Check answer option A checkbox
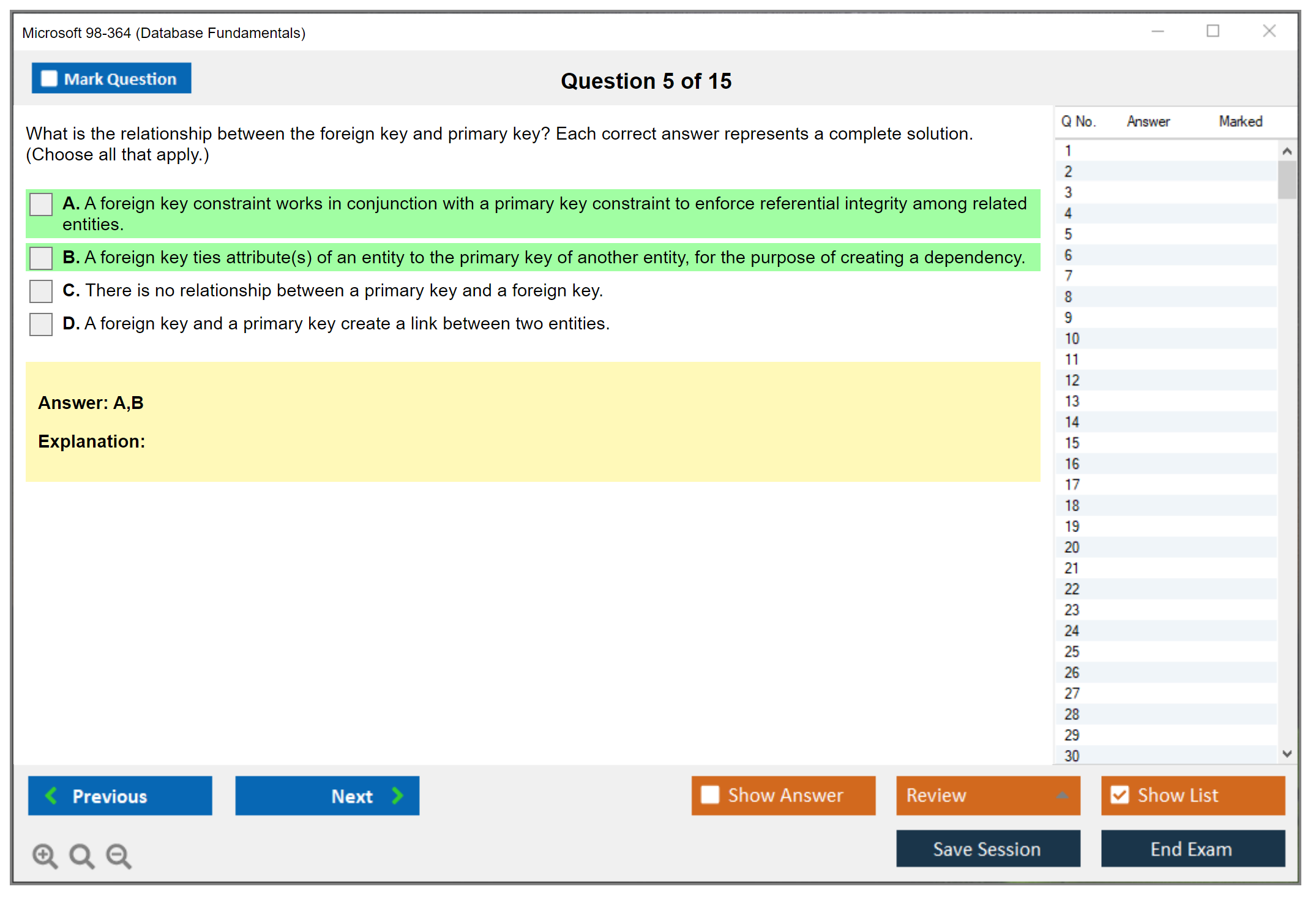 point(41,204)
